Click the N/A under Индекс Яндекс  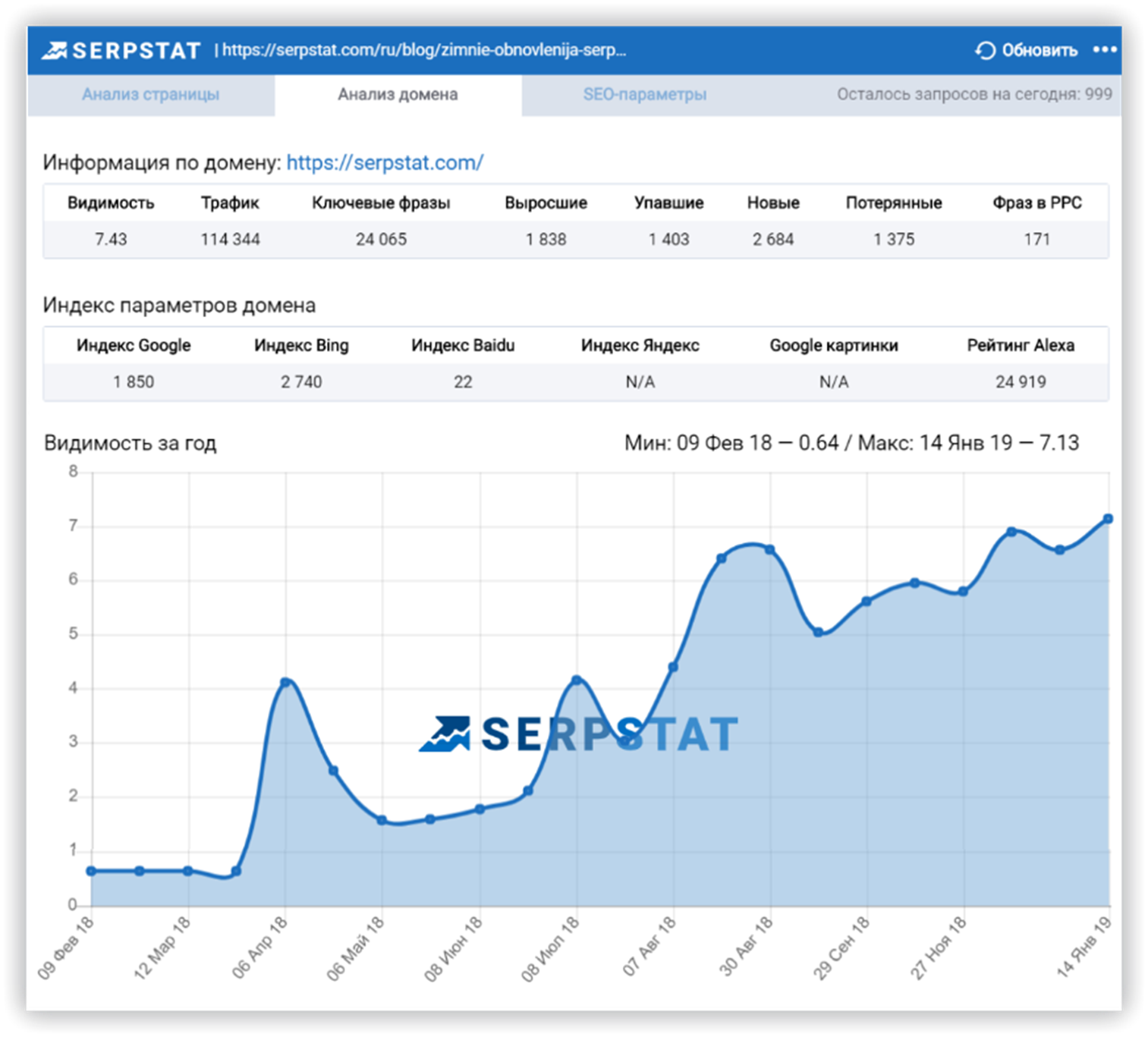point(640,382)
